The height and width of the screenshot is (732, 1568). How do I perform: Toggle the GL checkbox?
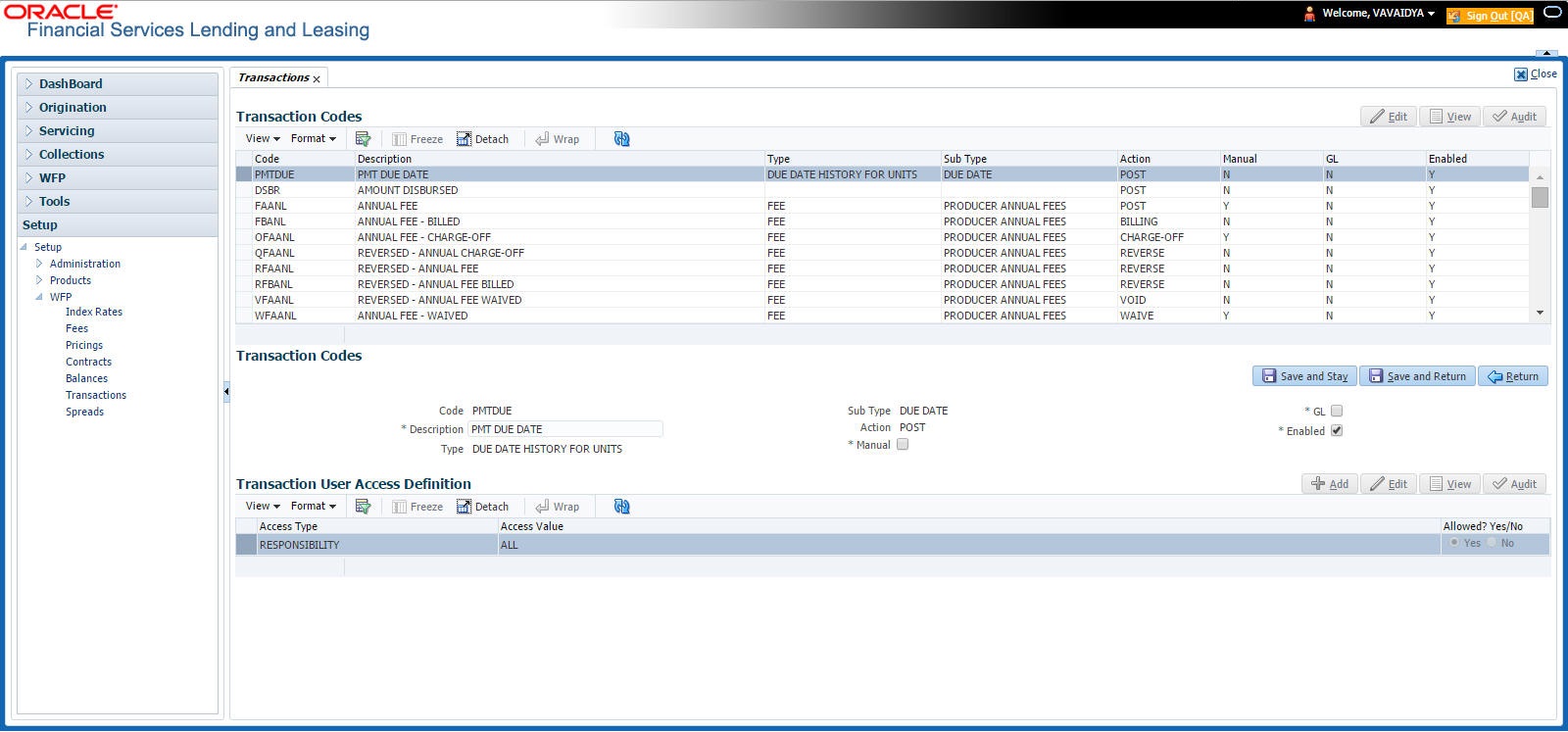tap(1337, 412)
